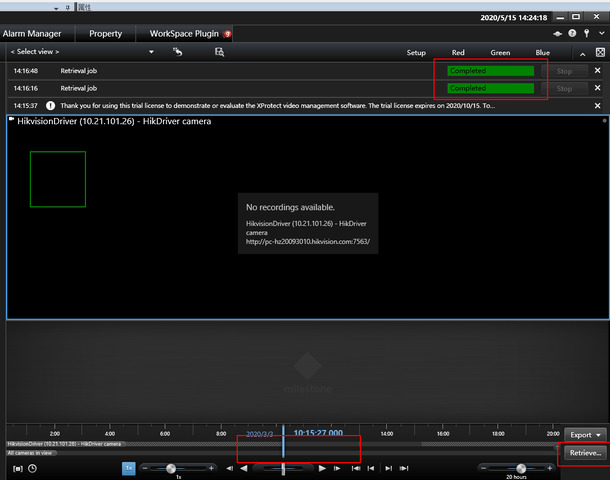Image resolution: width=610 pixels, height=480 pixels.
Task: Expand the Select view dropdown
Action: (x=152, y=52)
